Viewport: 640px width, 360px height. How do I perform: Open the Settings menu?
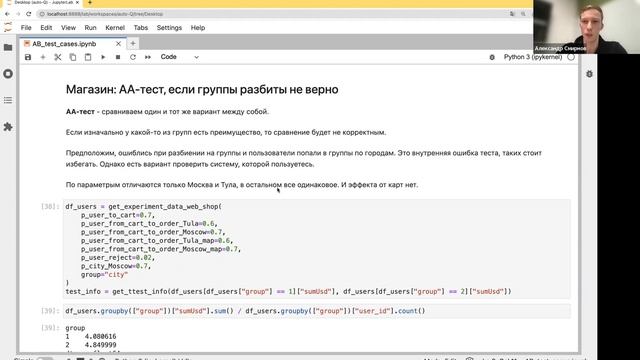[x=169, y=28]
